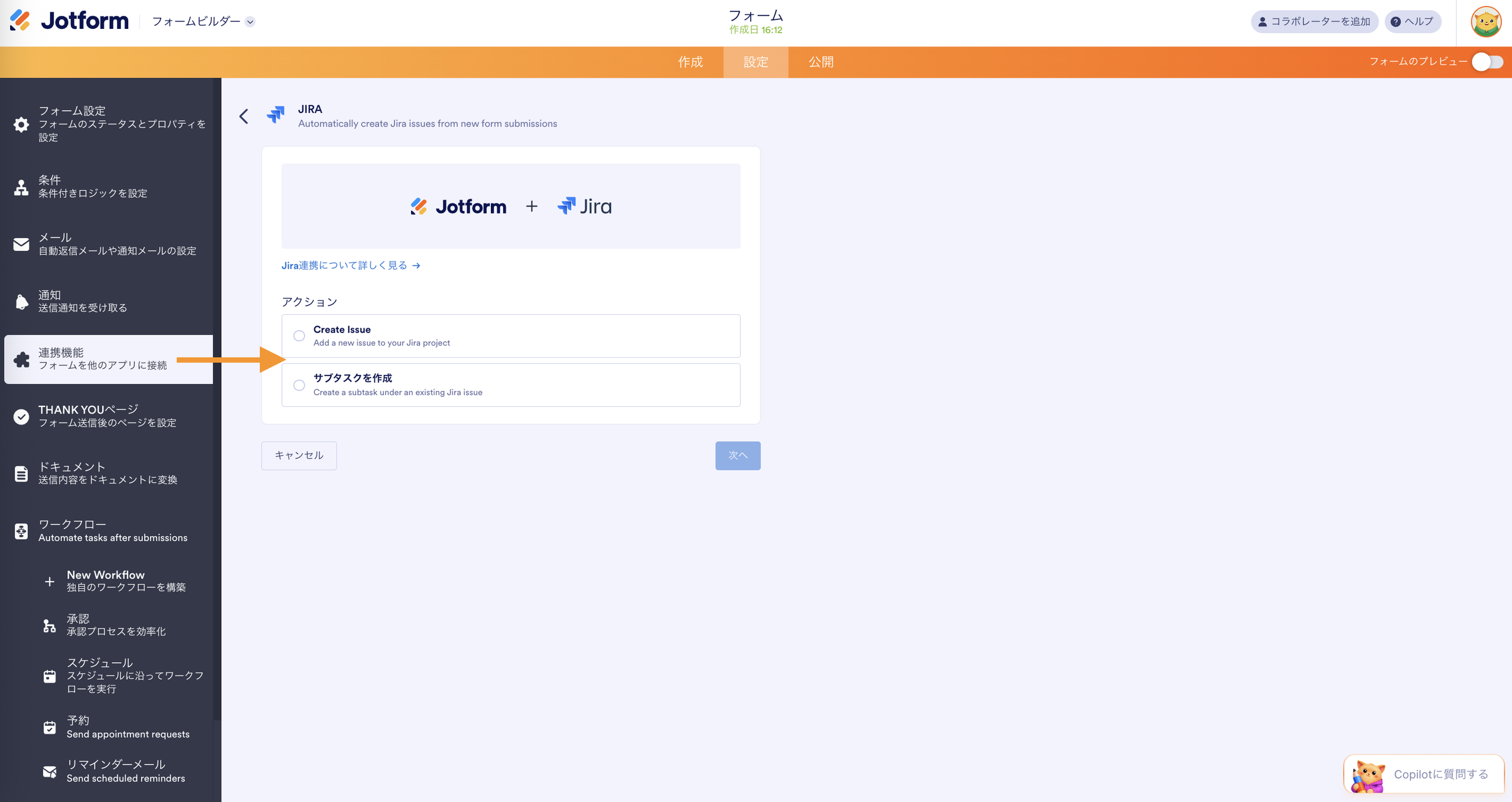The image size is (1512, 802).
Task: Click the sidebar vertical scrollbar
Action: [217, 399]
